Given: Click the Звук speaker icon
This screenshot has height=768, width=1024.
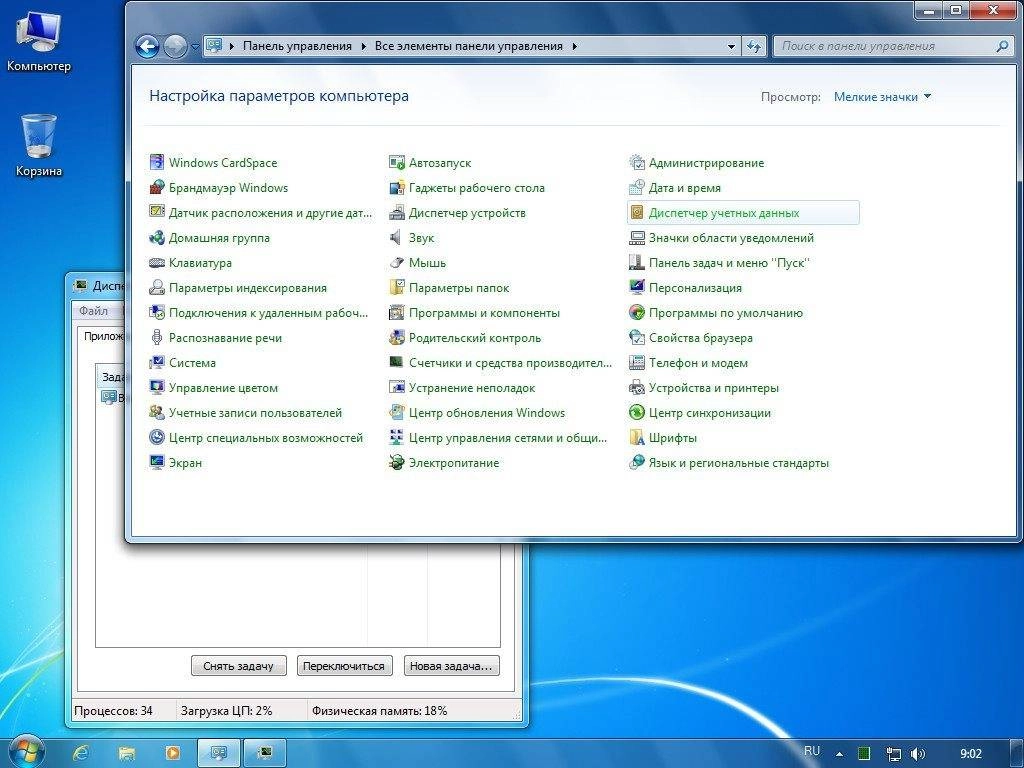Looking at the screenshot, I should click(396, 238).
